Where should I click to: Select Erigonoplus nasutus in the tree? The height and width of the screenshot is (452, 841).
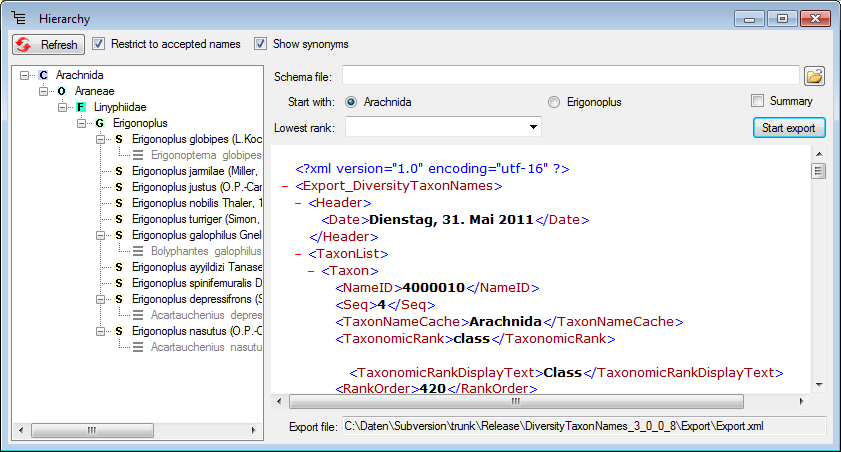pyautogui.click(x=195, y=331)
